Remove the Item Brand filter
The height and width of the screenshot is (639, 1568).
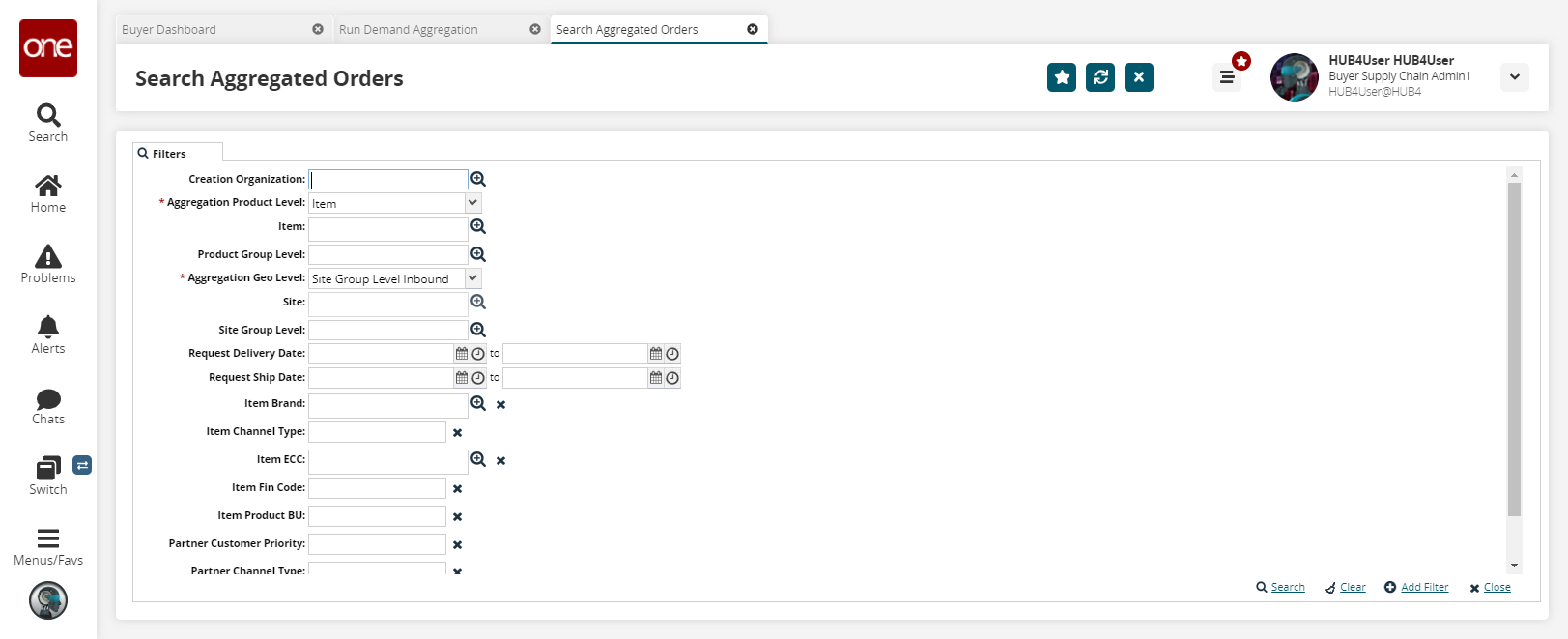(500, 405)
